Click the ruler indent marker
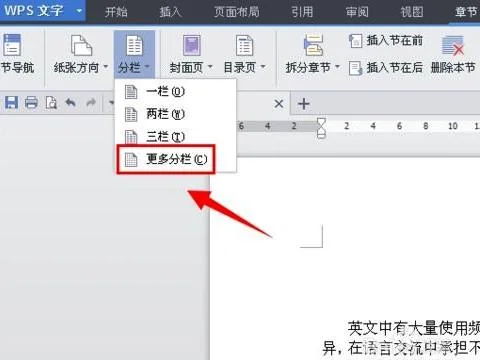Image resolution: width=480 pixels, height=360 pixels. (321, 128)
